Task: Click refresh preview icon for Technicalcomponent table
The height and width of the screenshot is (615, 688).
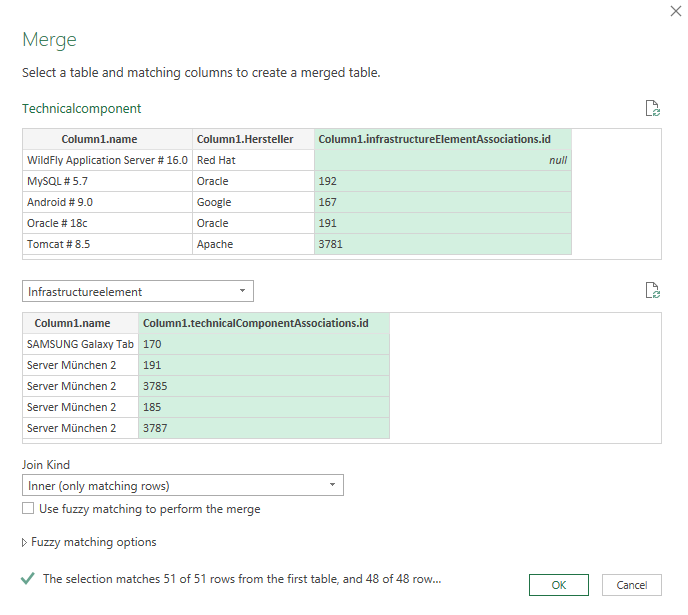Action: 653,108
